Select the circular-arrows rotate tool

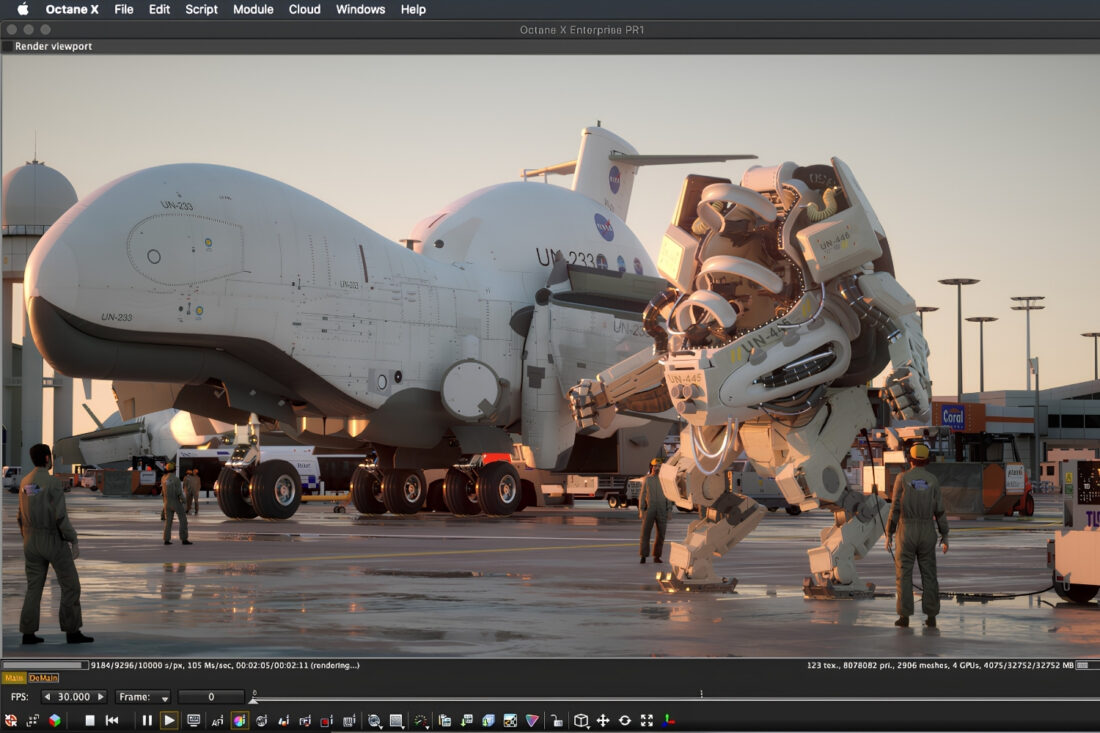624,720
